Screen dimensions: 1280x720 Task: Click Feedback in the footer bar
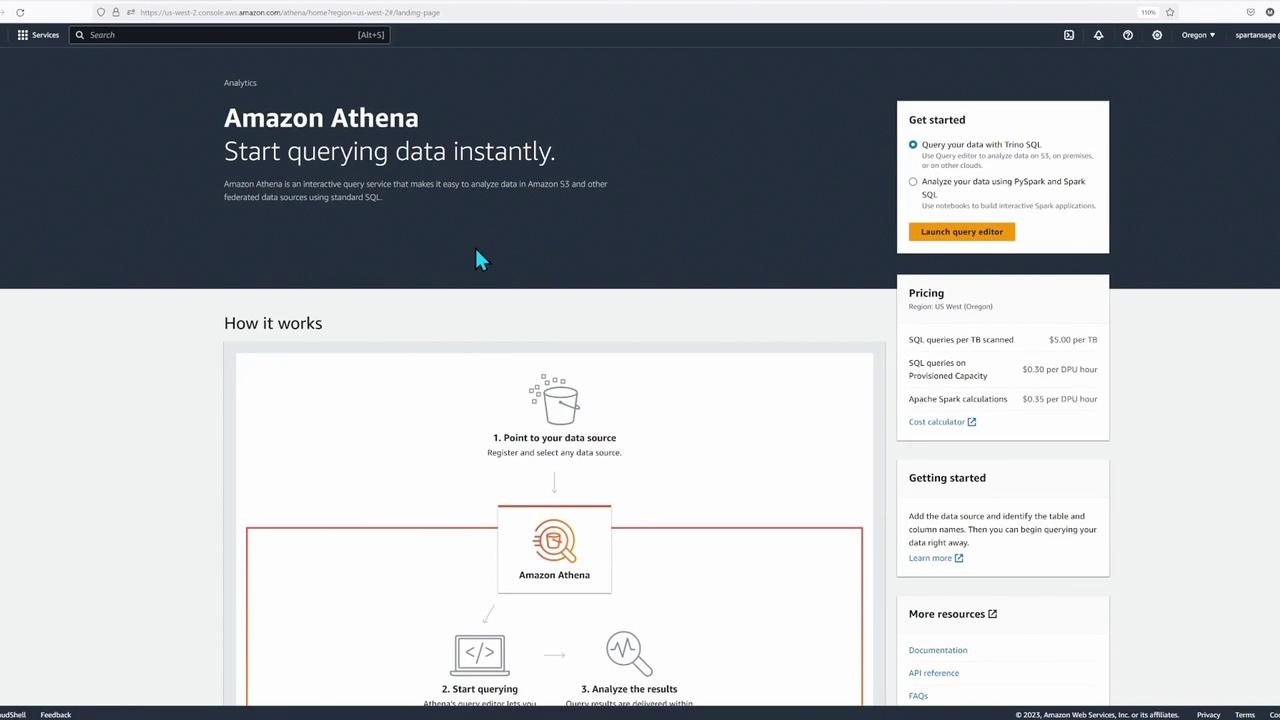tap(56, 714)
